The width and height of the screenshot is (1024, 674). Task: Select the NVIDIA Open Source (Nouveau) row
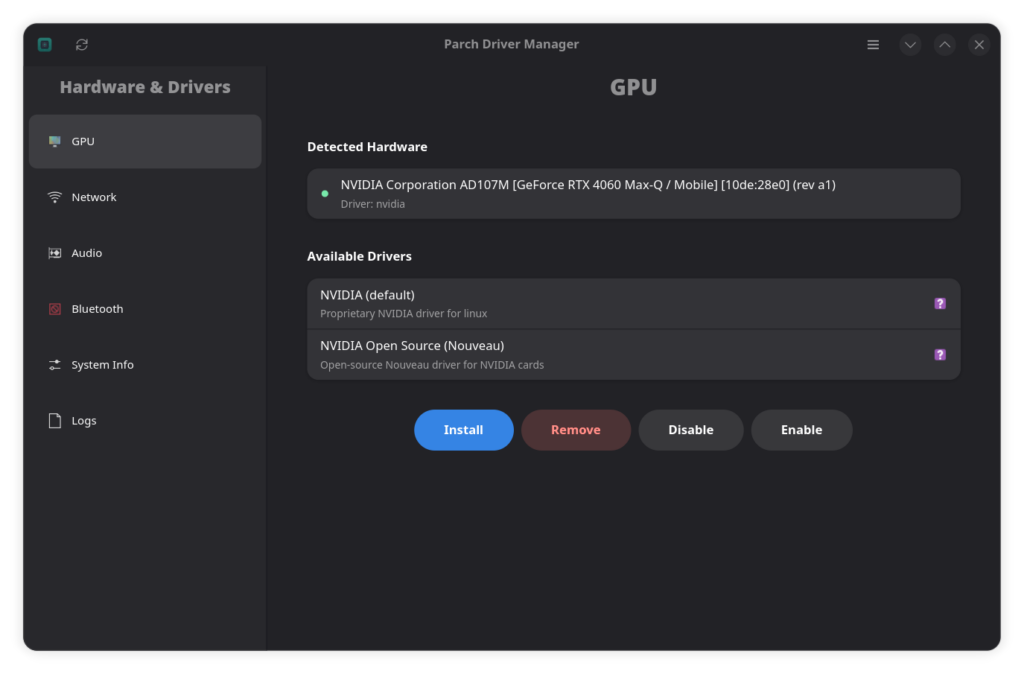[x=633, y=355]
